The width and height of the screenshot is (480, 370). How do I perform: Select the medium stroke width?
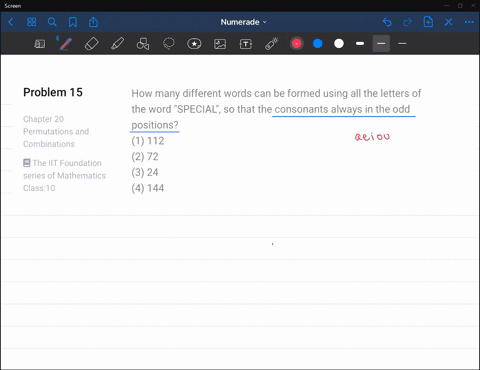[x=381, y=44]
